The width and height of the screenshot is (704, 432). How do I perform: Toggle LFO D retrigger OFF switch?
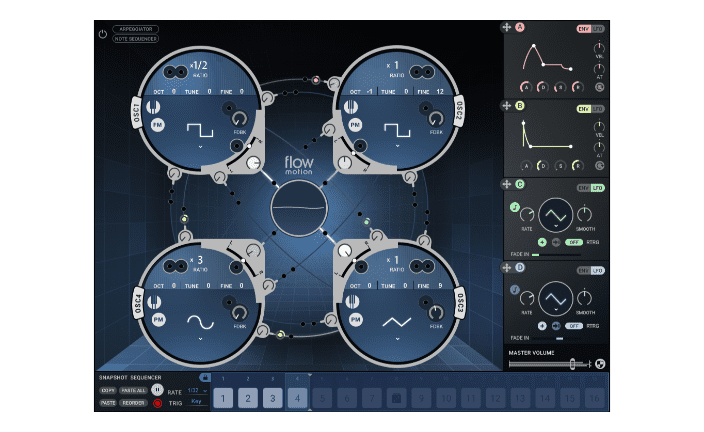point(573,326)
